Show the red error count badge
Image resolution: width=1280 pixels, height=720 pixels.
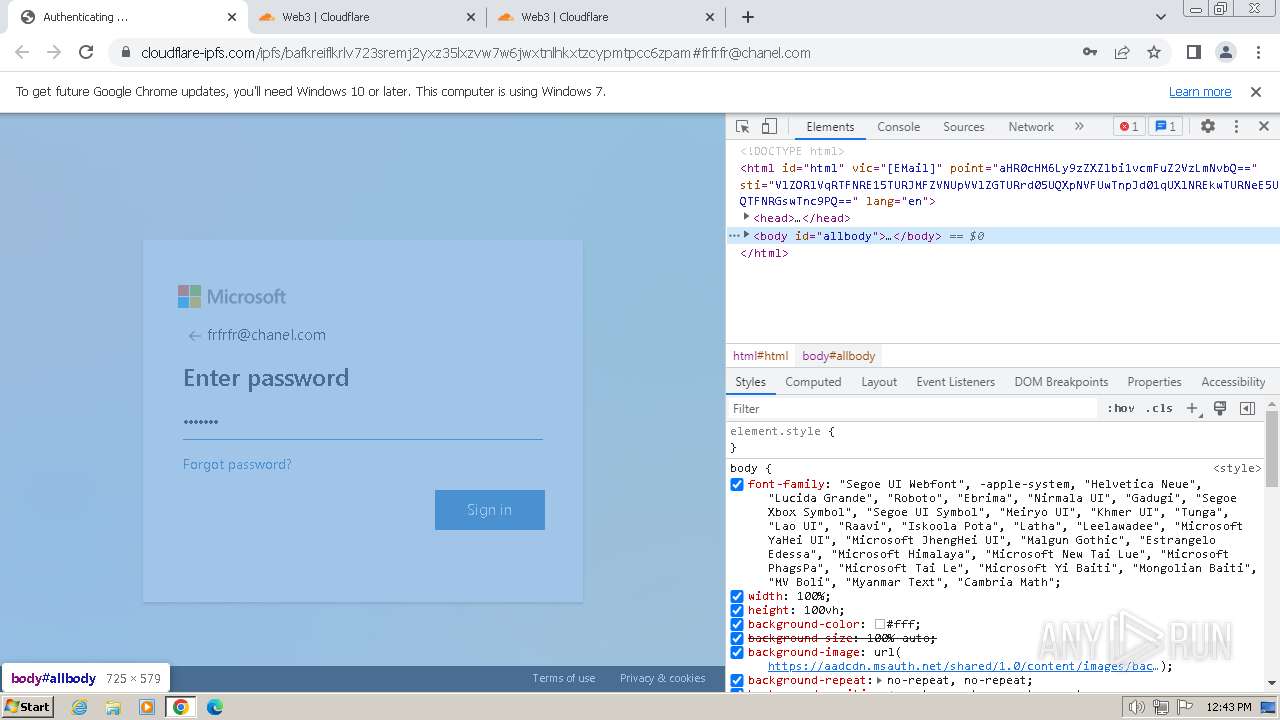[1129, 127]
